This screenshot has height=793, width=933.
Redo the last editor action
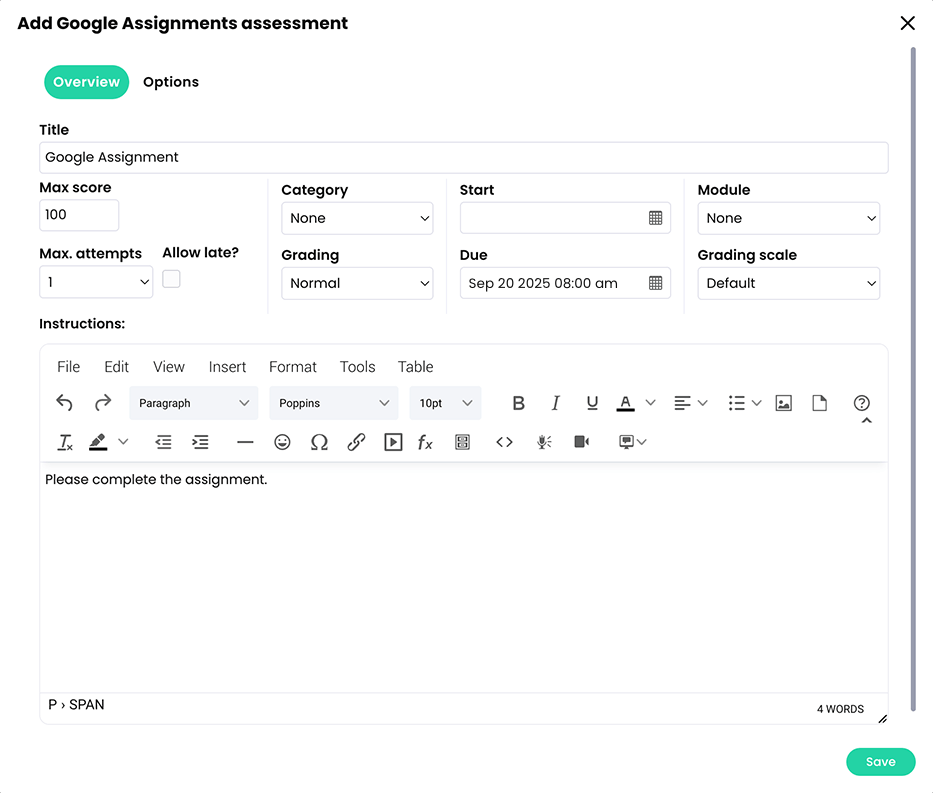tap(103, 403)
